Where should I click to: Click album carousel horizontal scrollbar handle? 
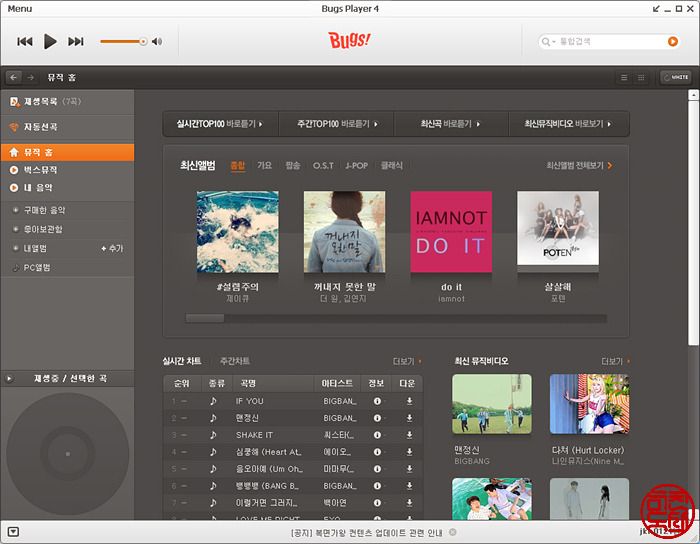pyautogui.click(x=205, y=318)
